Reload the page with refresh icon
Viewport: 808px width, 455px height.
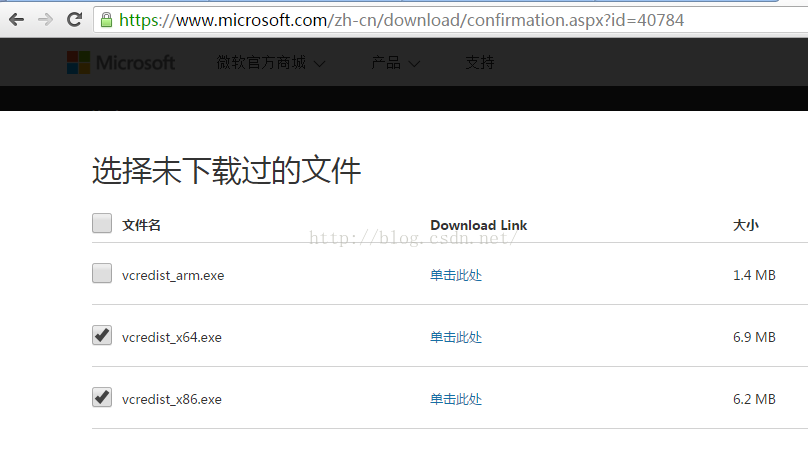(x=75, y=20)
